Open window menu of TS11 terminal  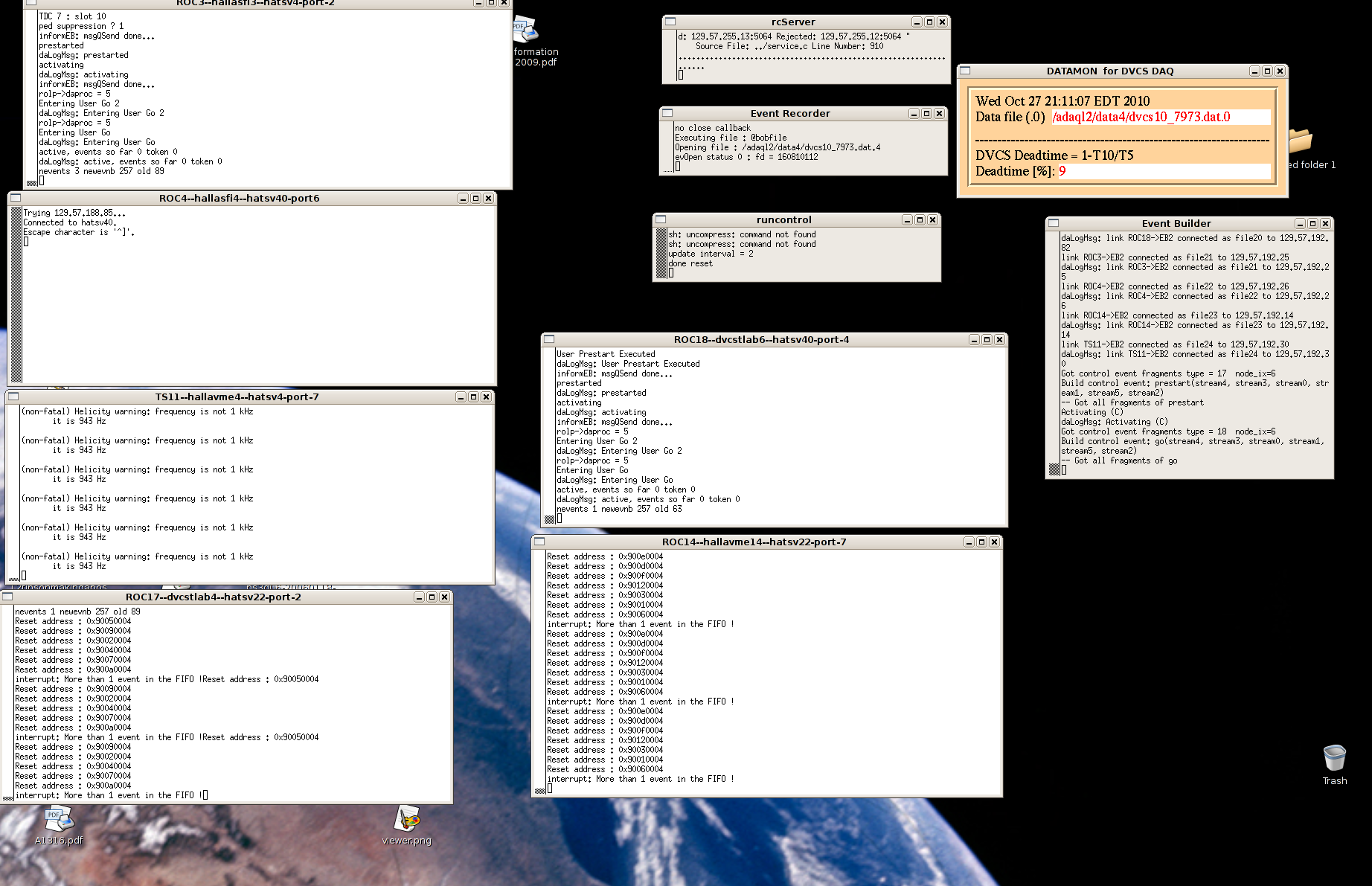tap(13, 397)
